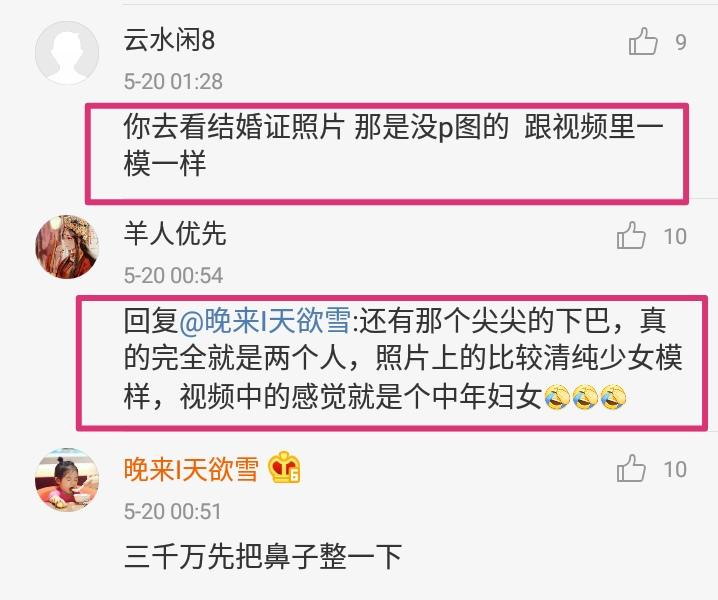
Task: Open the gold crown member badge
Action: [284, 468]
